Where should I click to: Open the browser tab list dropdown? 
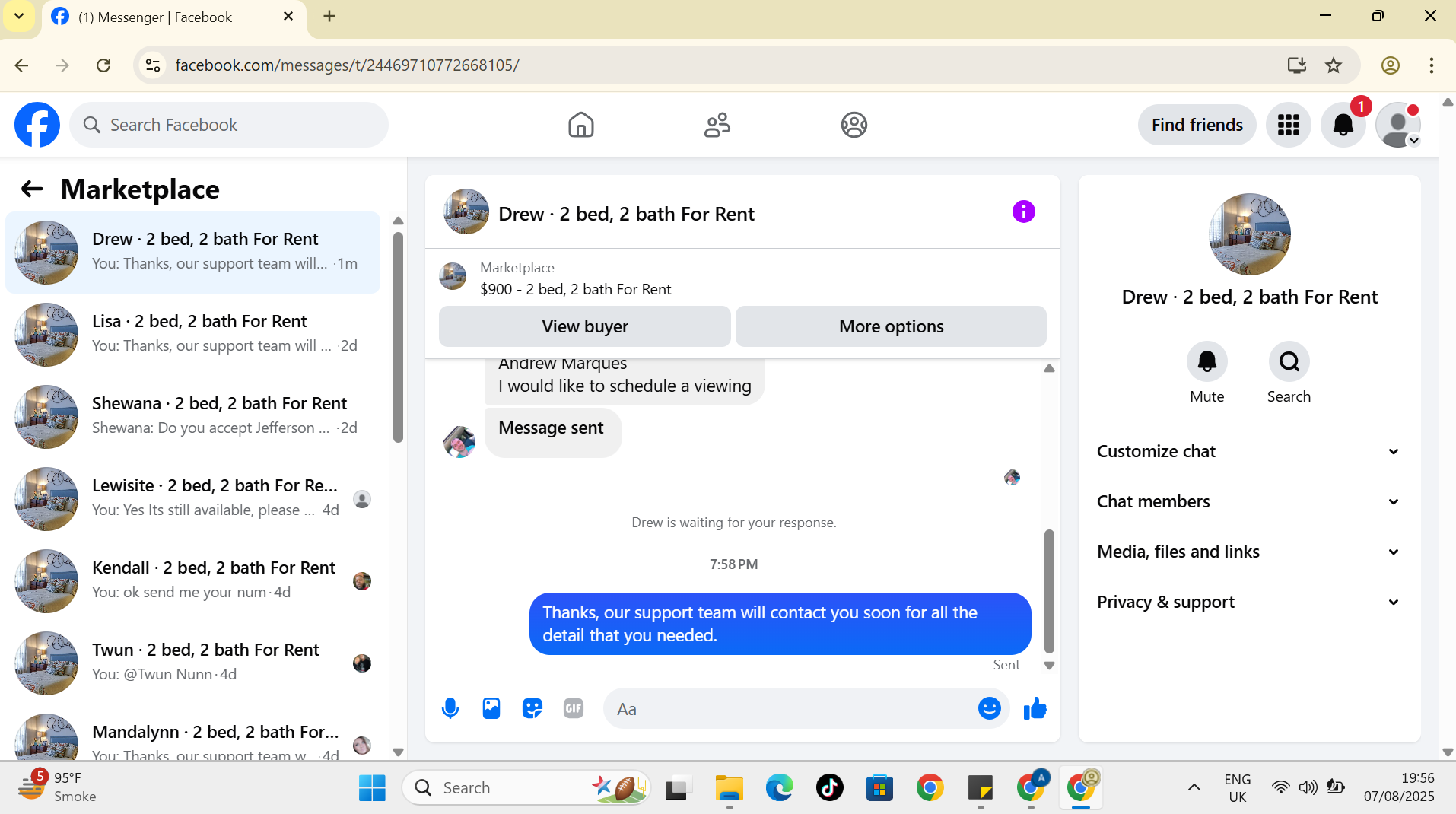(19, 16)
